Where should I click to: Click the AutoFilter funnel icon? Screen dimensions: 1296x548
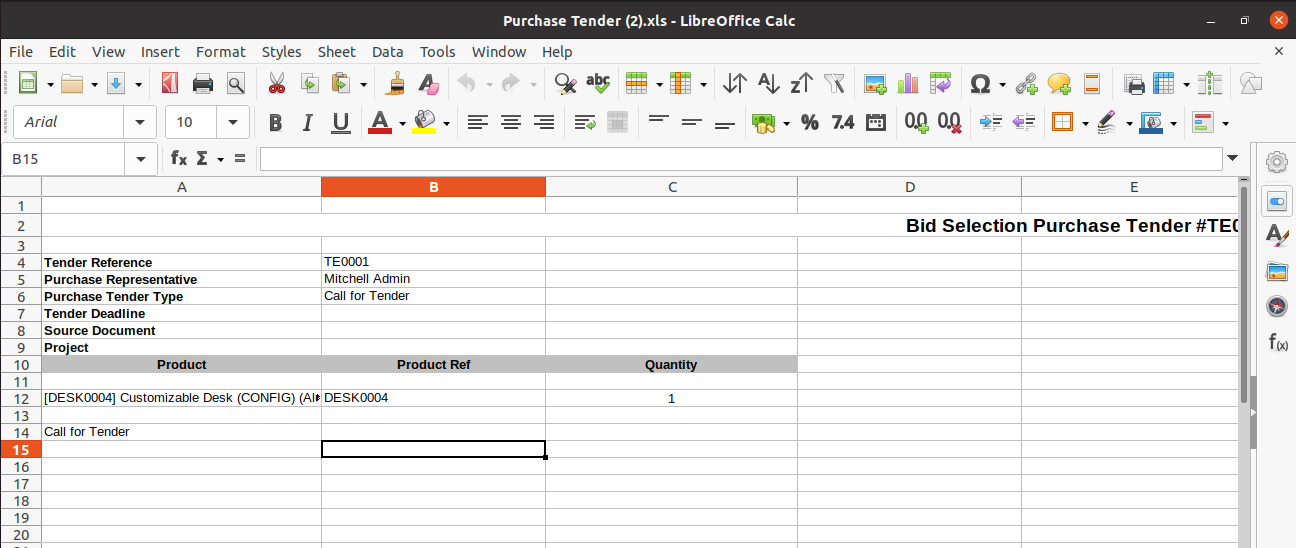pos(834,83)
